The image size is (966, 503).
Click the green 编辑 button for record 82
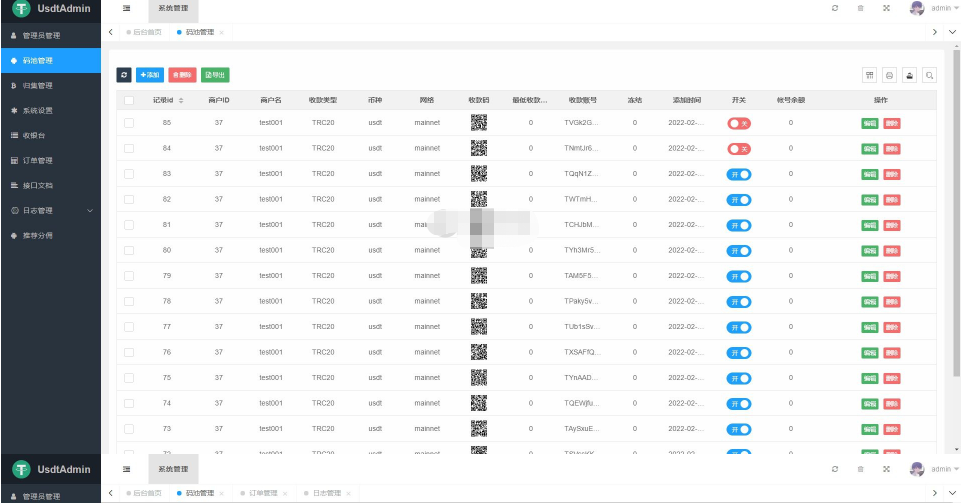[x=870, y=199]
